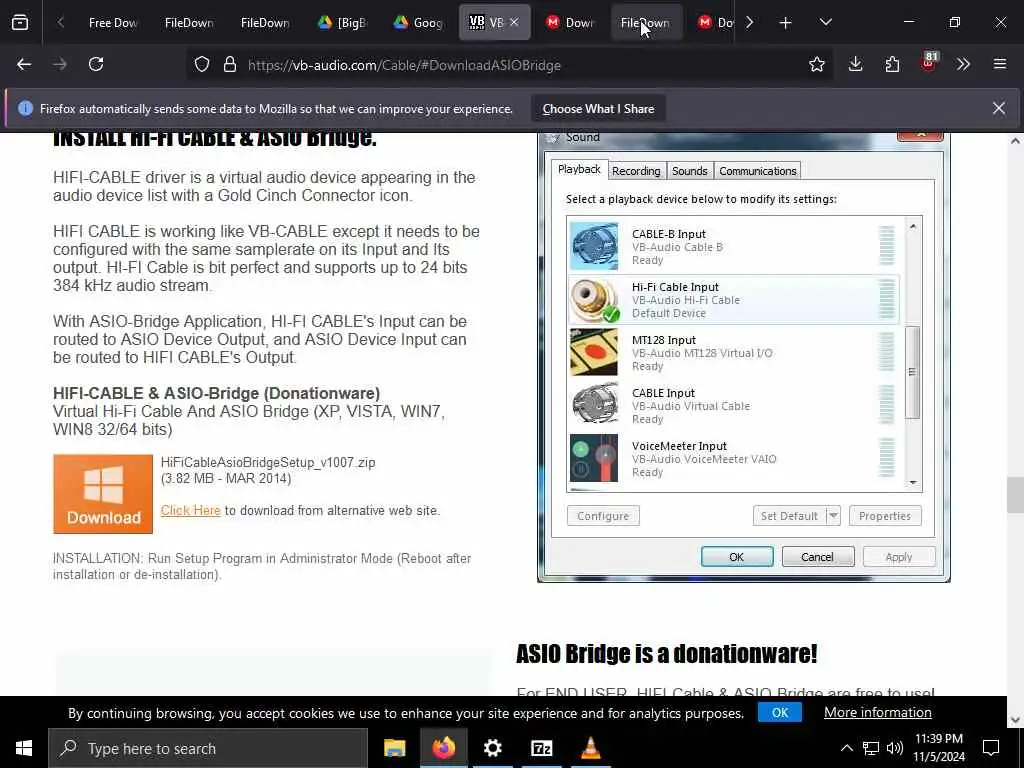The width and height of the screenshot is (1024, 768).
Task: Click Apply in the Sound dialog image
Action: [x=899, y=557]
